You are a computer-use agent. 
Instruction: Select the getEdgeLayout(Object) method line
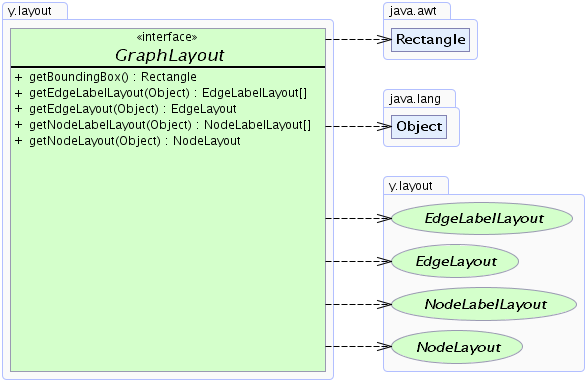pyautogui.click(x=125, y=109)
